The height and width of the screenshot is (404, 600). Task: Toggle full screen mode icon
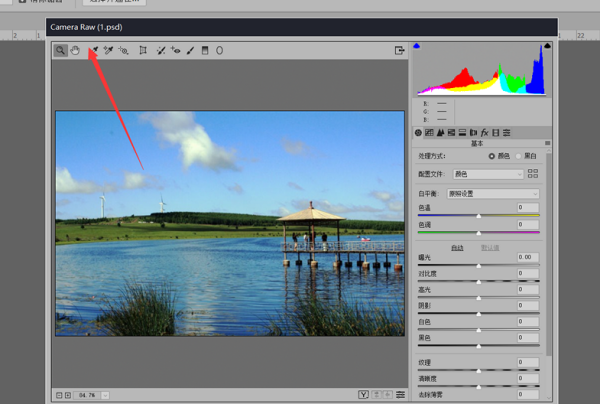coord(399,50)
